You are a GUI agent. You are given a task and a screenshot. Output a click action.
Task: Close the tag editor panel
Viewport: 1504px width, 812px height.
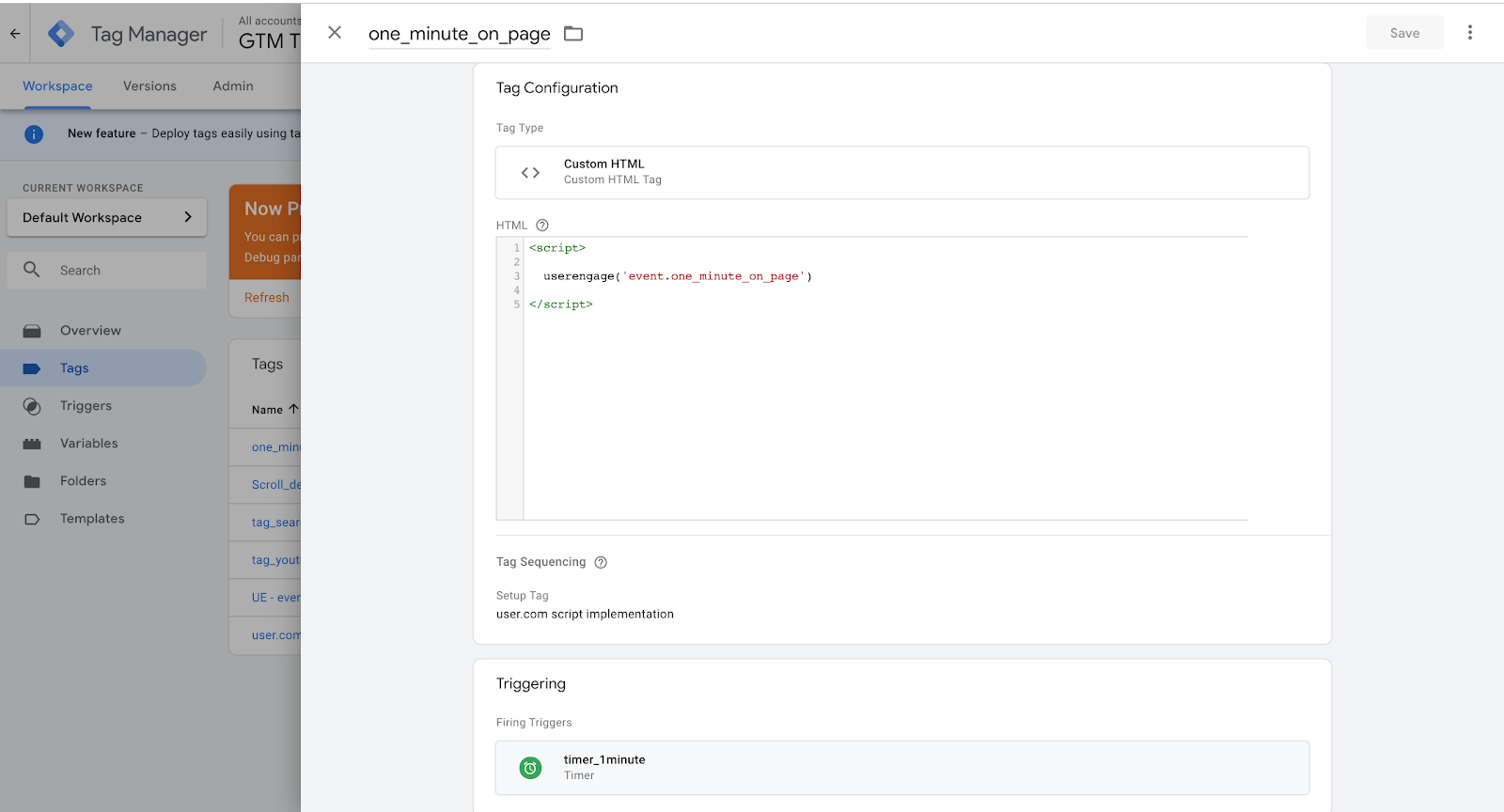tap(335, 33)
